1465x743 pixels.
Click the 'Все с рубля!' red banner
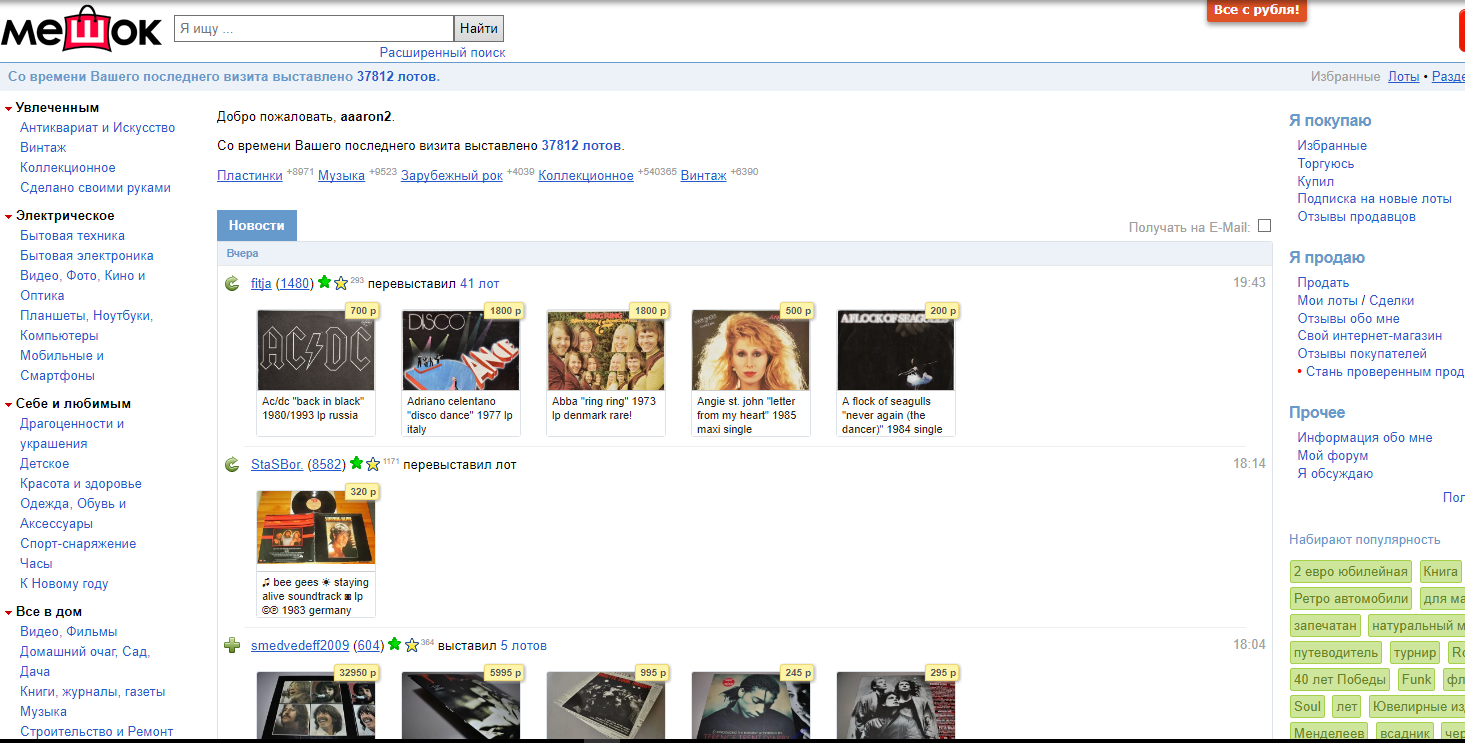1256,10
